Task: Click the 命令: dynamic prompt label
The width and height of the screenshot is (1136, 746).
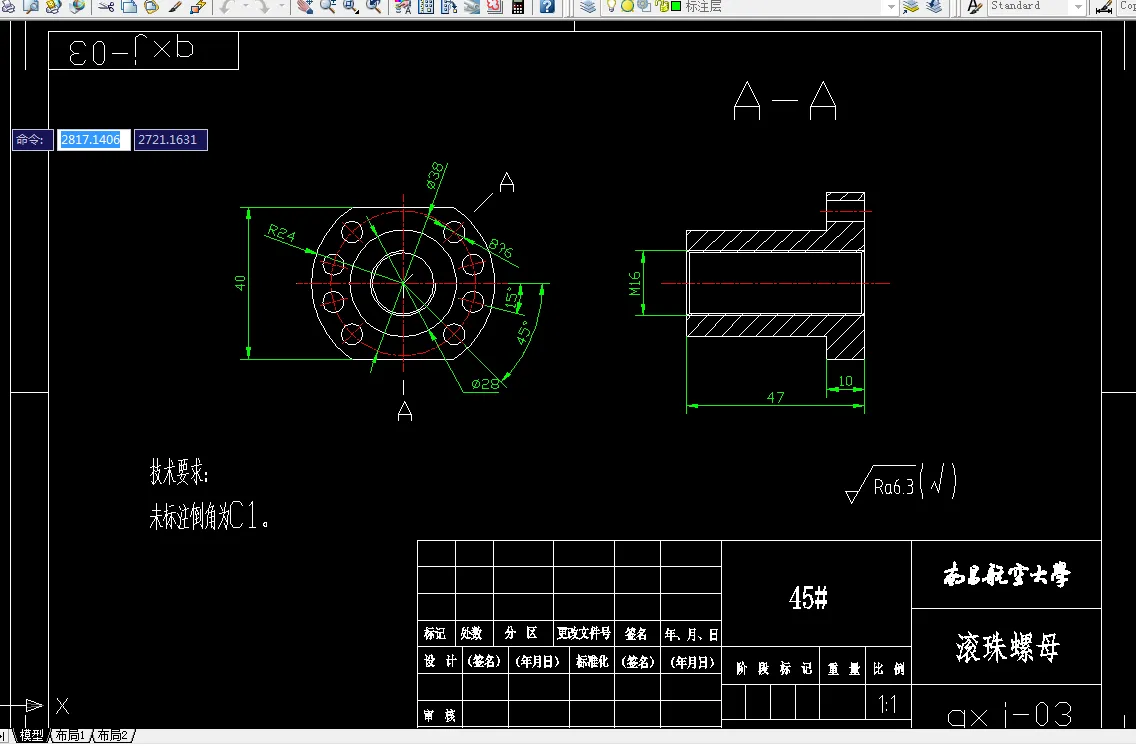Action: tap(33, 140)
